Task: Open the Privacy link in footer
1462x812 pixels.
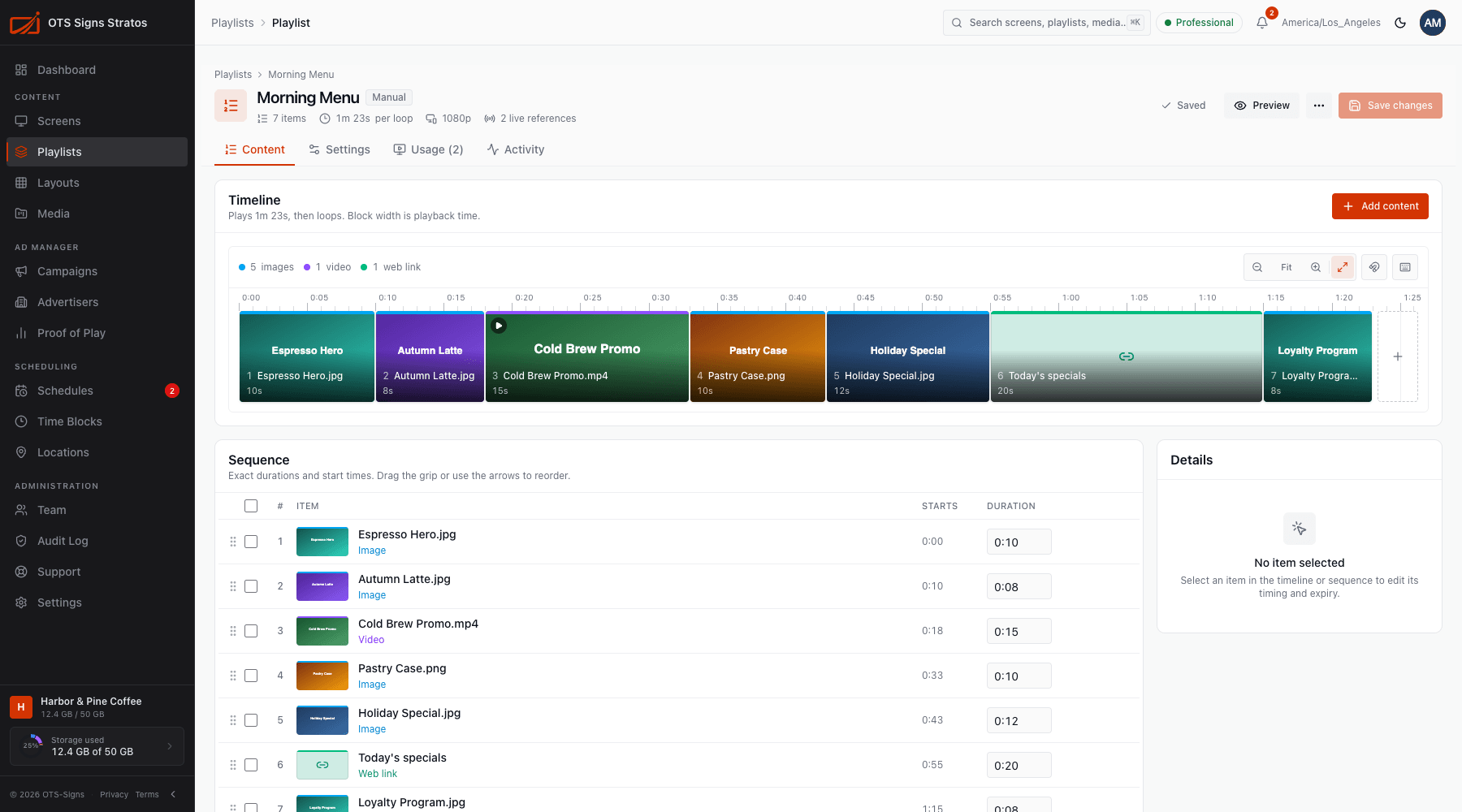Action: 114,794
